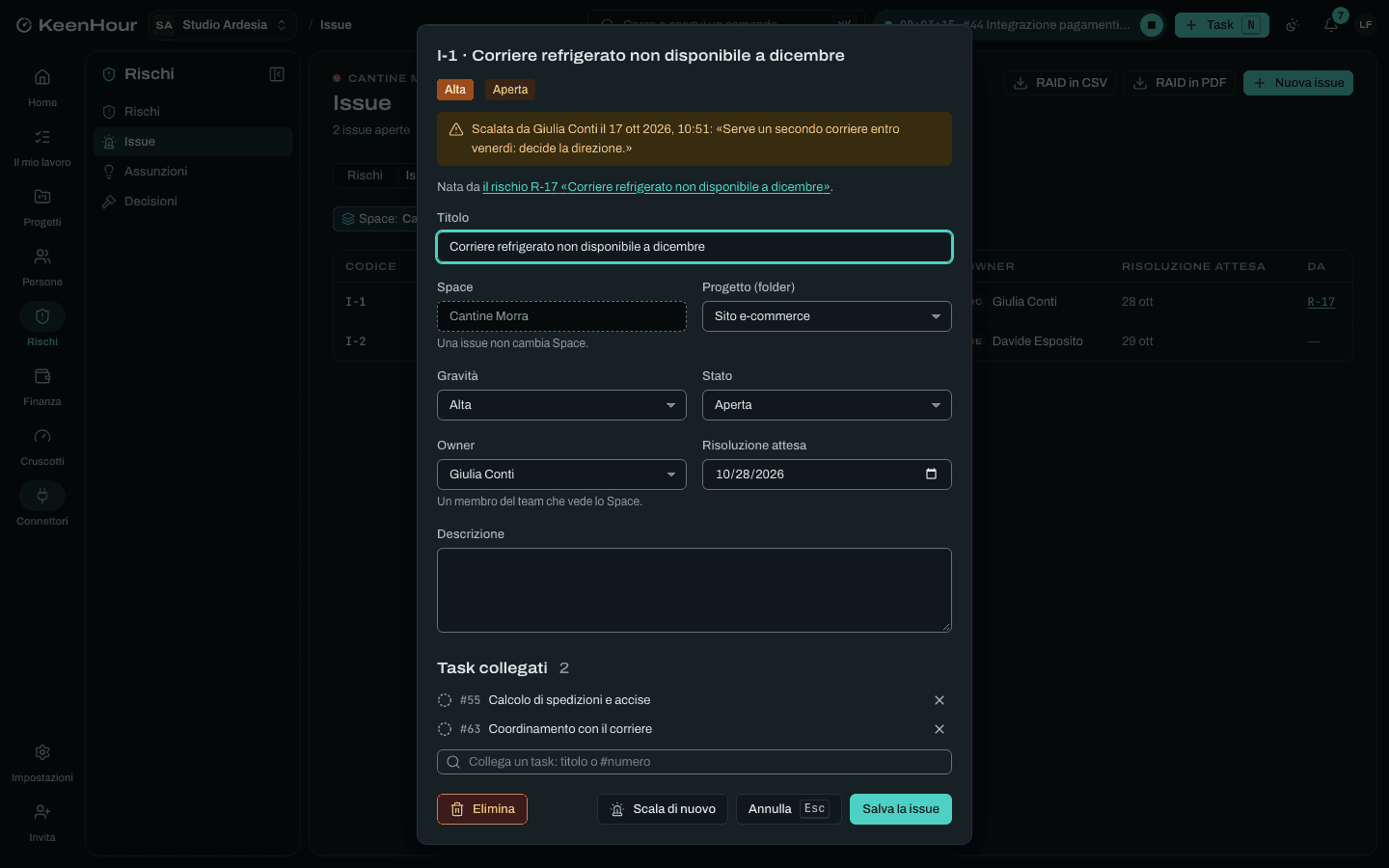Screen dimensions: 1389x868
Task: Open the Owner dropdown
Action: [561, 475]
